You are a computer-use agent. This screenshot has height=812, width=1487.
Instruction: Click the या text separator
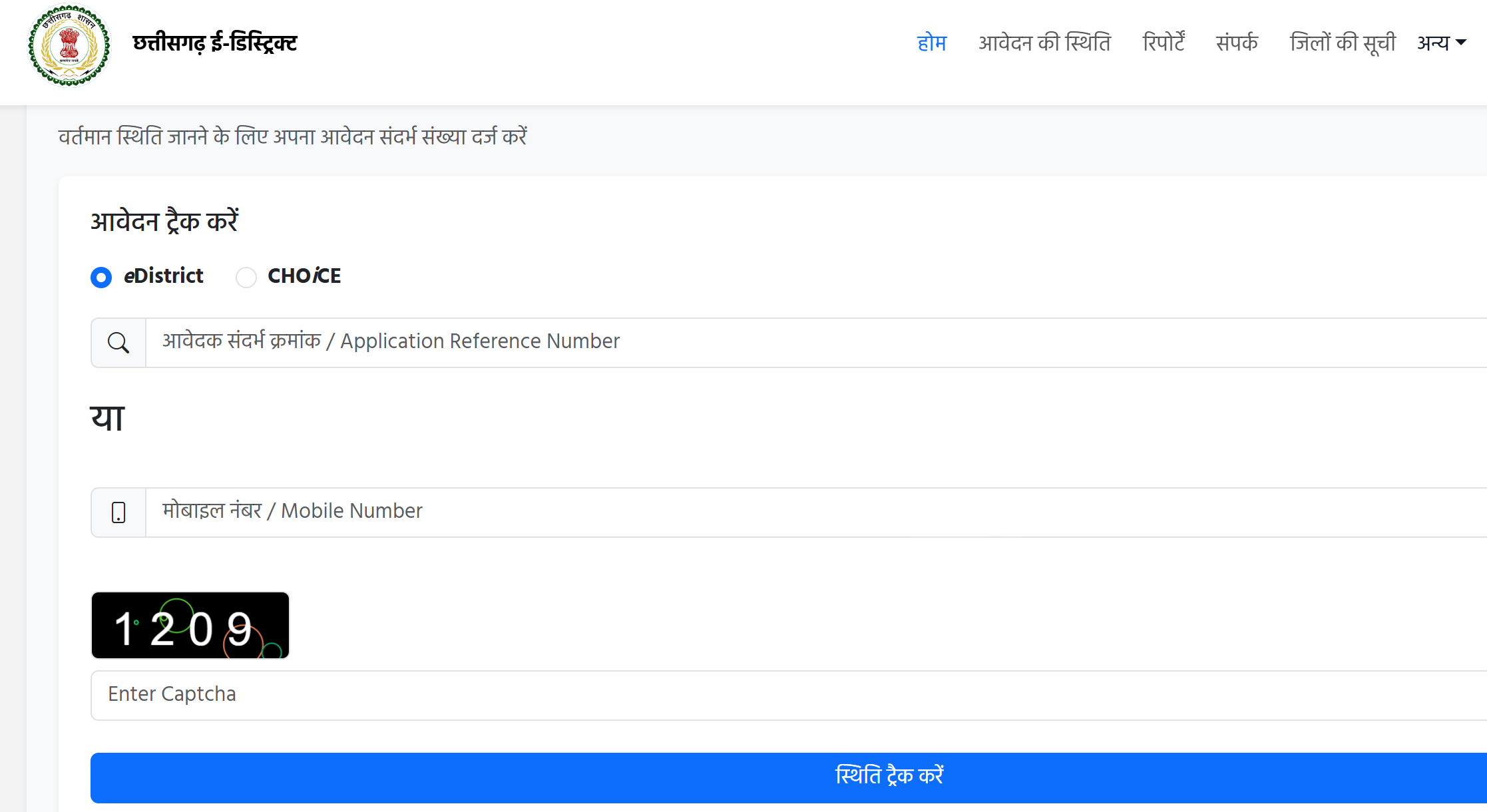pos(106,417)
